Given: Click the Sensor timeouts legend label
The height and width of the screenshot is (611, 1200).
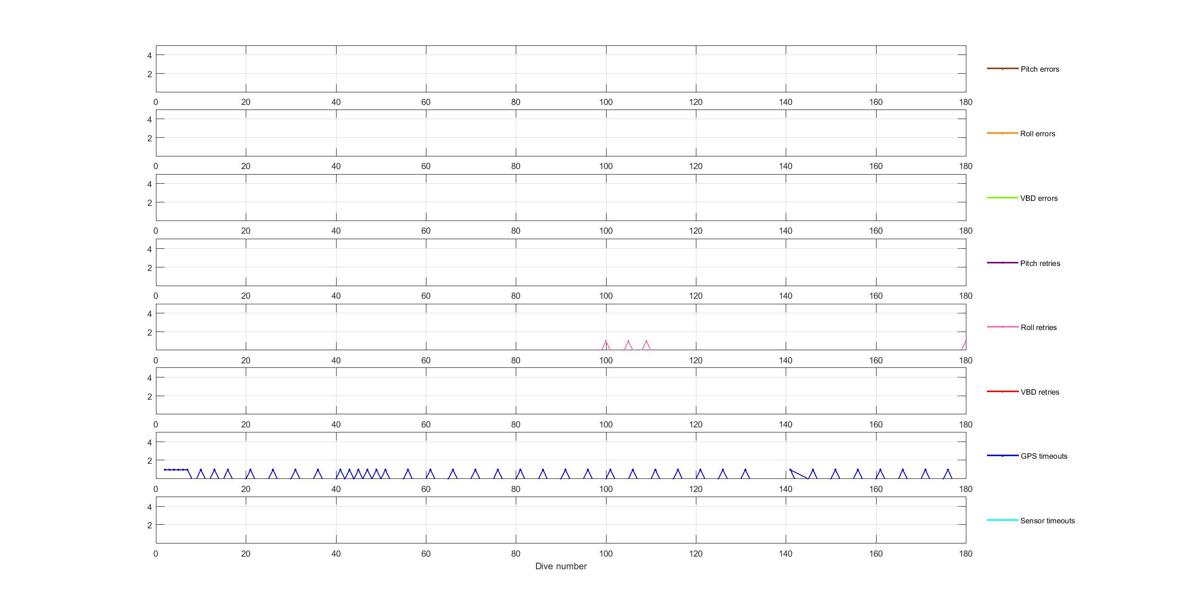Looking at the screenshot, I should (1047, 521).
